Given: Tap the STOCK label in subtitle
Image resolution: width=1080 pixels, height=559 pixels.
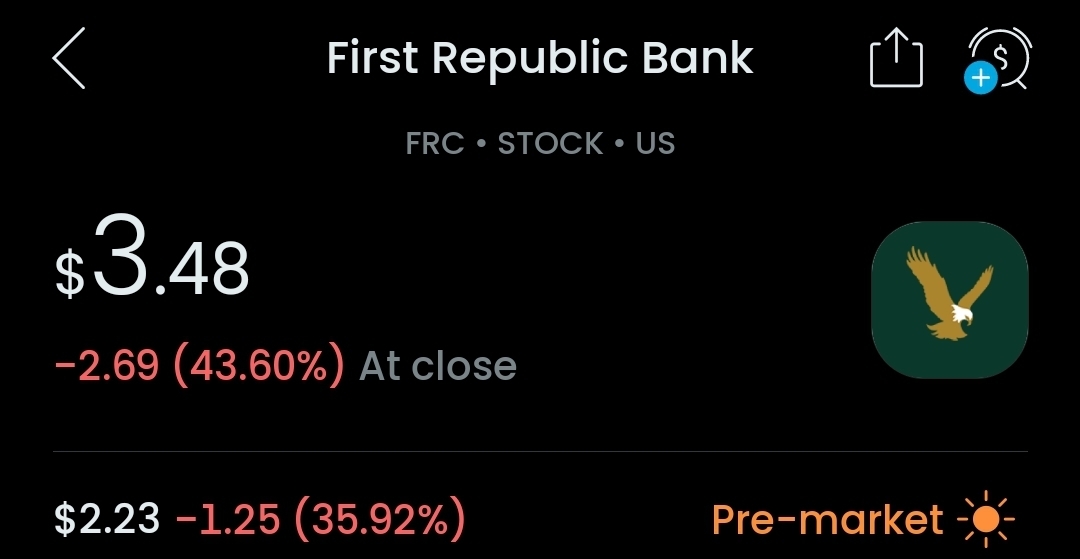Looking at the screenshot, I should click(x=550, y=144).
